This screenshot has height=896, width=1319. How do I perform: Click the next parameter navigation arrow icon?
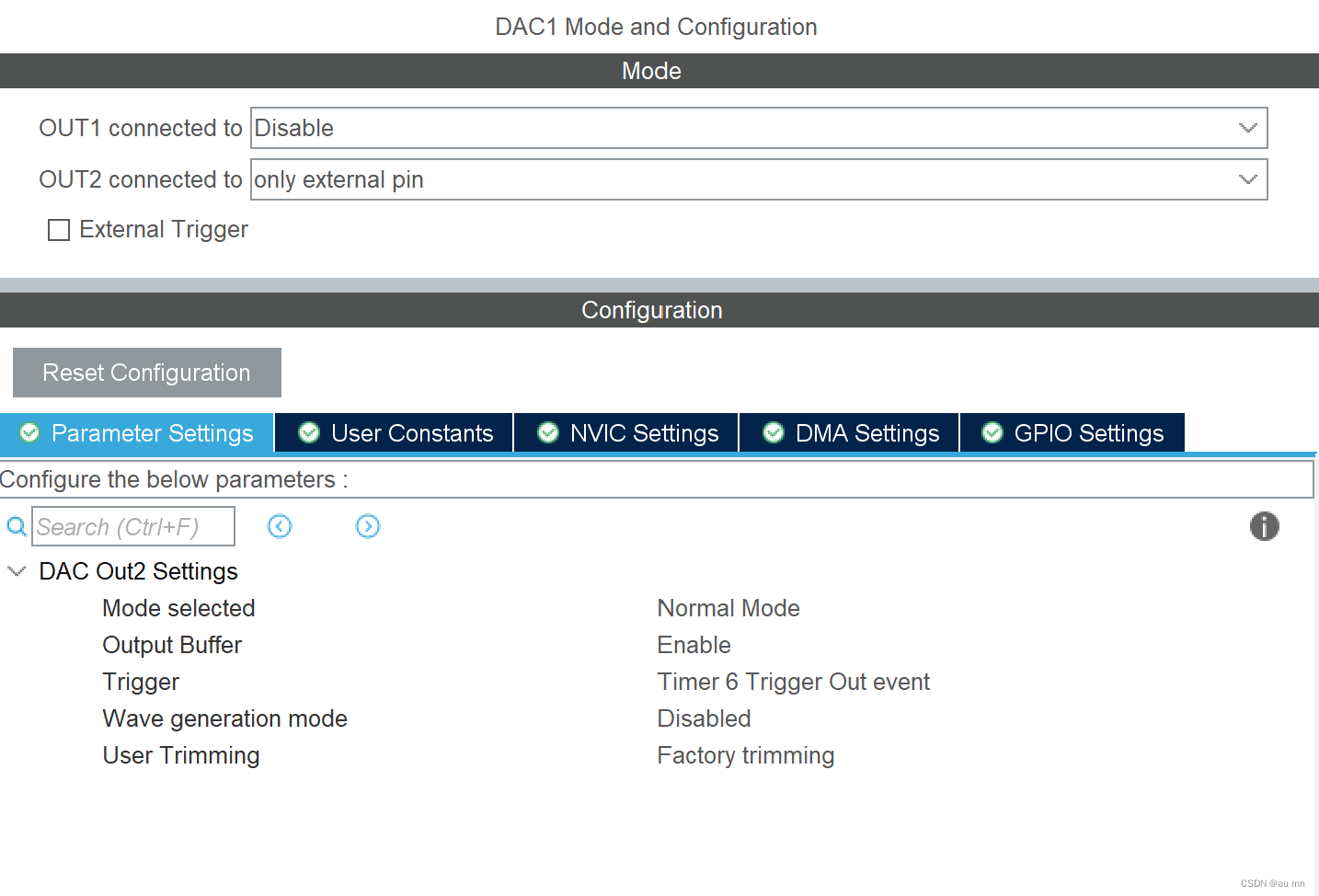(368, 526)
